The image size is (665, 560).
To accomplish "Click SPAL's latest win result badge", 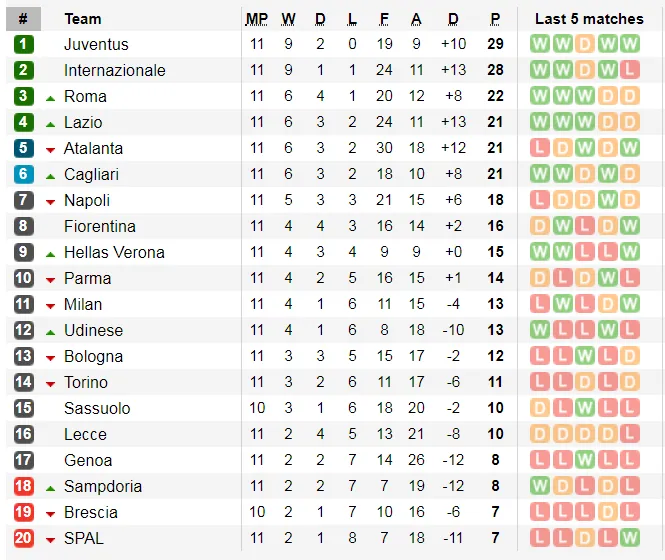I will coord(629,538).
